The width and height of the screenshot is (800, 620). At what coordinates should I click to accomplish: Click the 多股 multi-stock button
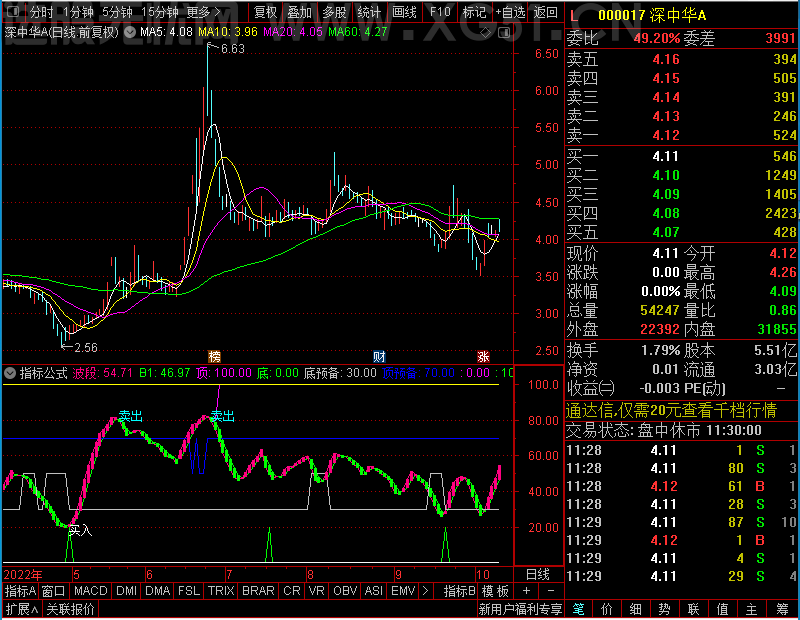click(x=334, y=12)
